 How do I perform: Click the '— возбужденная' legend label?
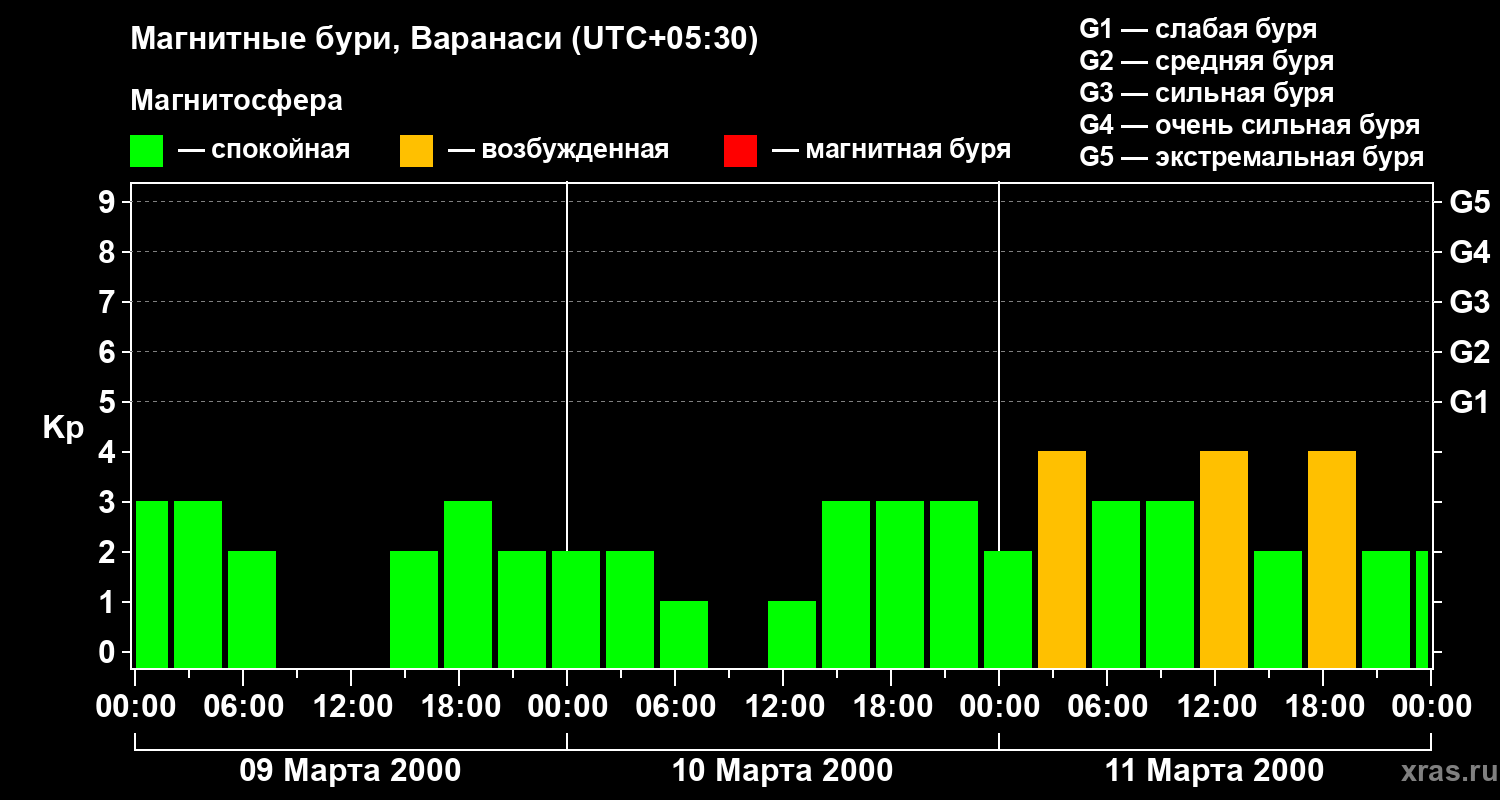pos(558,150)
